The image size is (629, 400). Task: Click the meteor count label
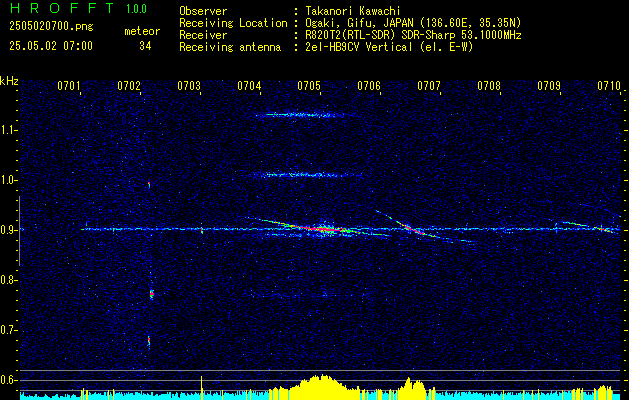(x=142, y=31)
